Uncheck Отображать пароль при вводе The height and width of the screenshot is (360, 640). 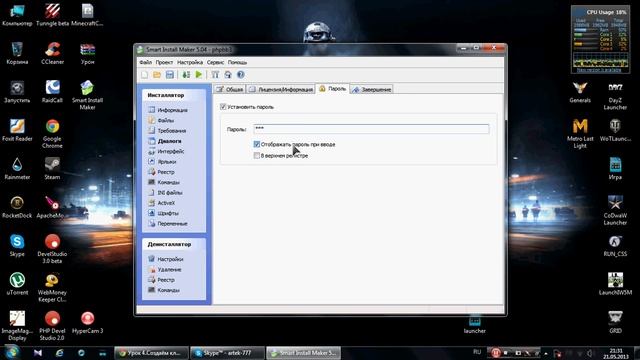pyautogui.click(x=257, y=144)
